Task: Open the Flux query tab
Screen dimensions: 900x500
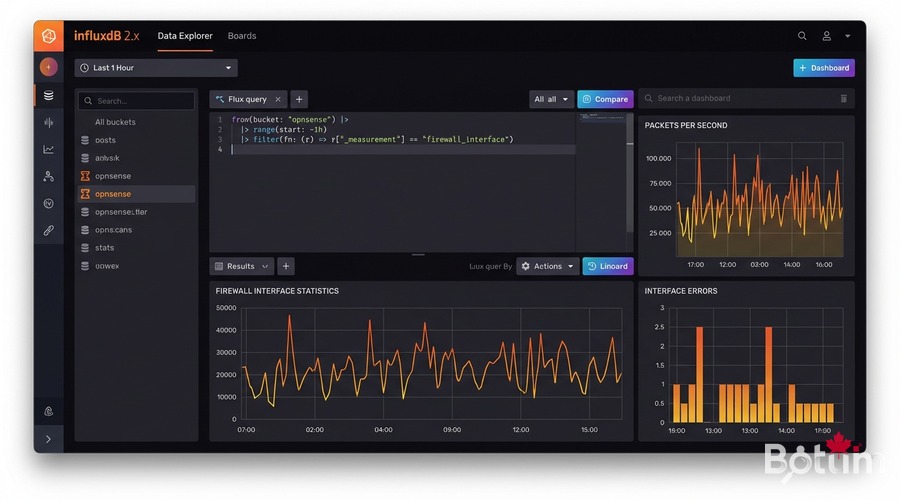Action: 247,99
